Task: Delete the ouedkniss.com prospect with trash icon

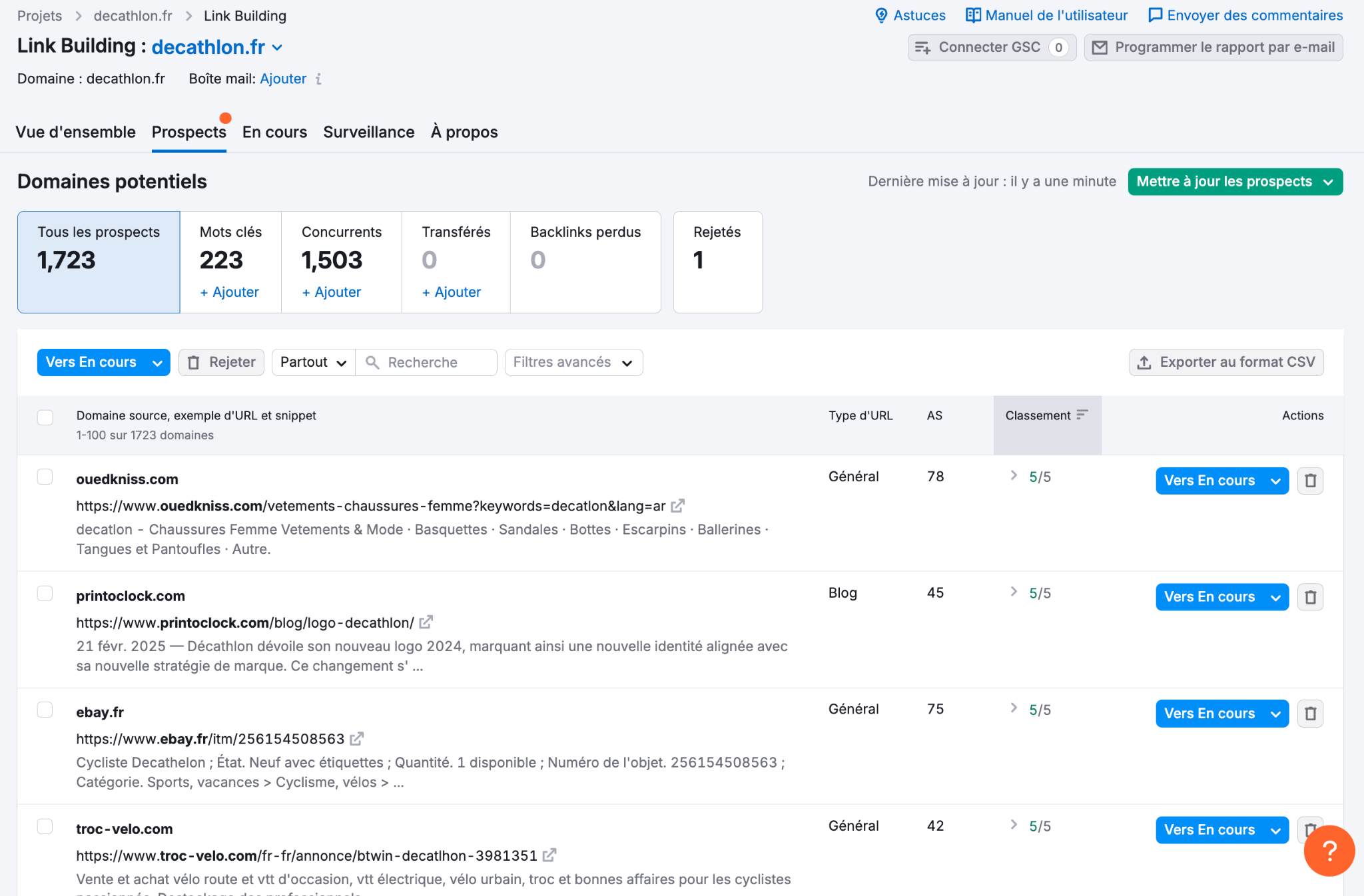Action: point(1310,481)
